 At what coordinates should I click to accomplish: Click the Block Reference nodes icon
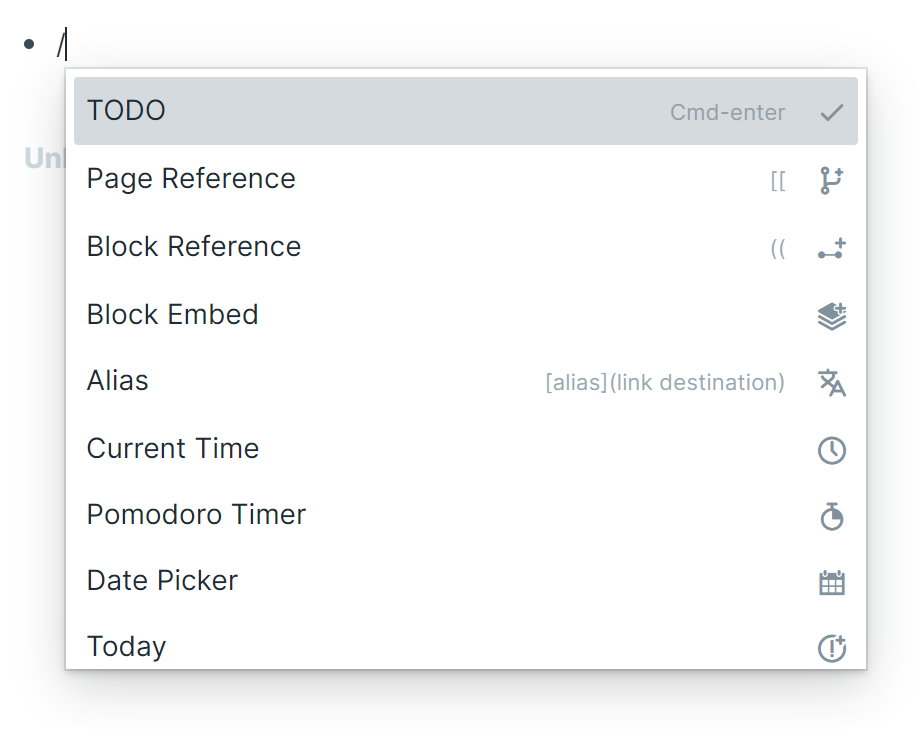(831, 248)
